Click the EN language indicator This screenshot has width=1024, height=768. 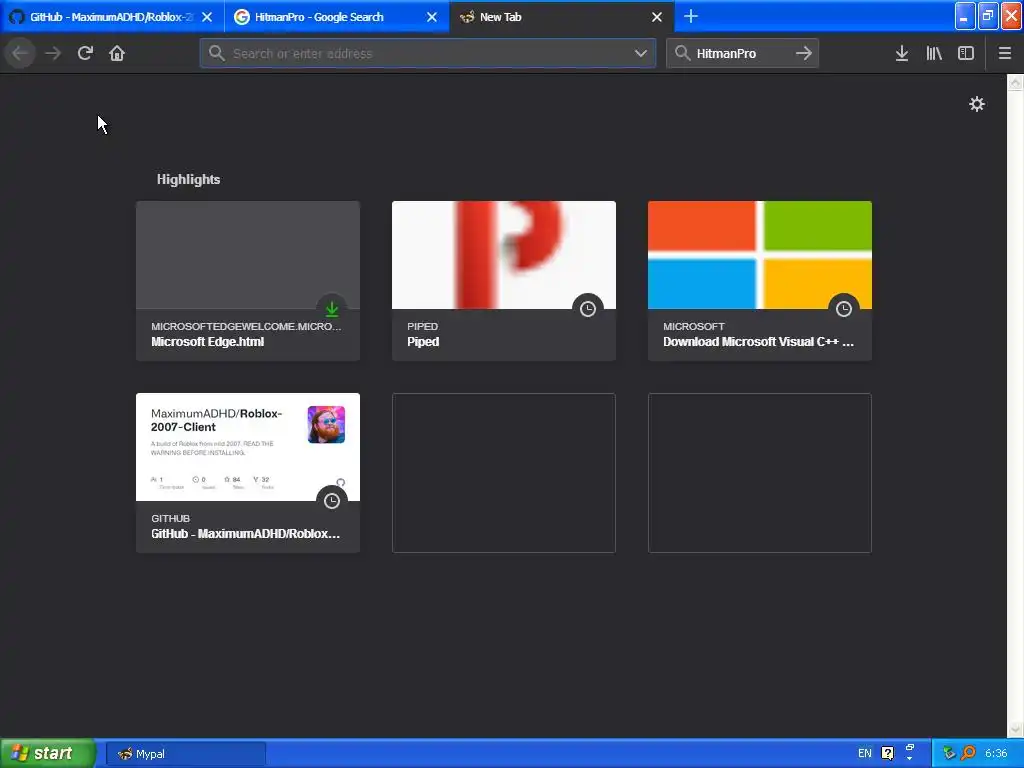pyautogui.click(x=865, y=754)
